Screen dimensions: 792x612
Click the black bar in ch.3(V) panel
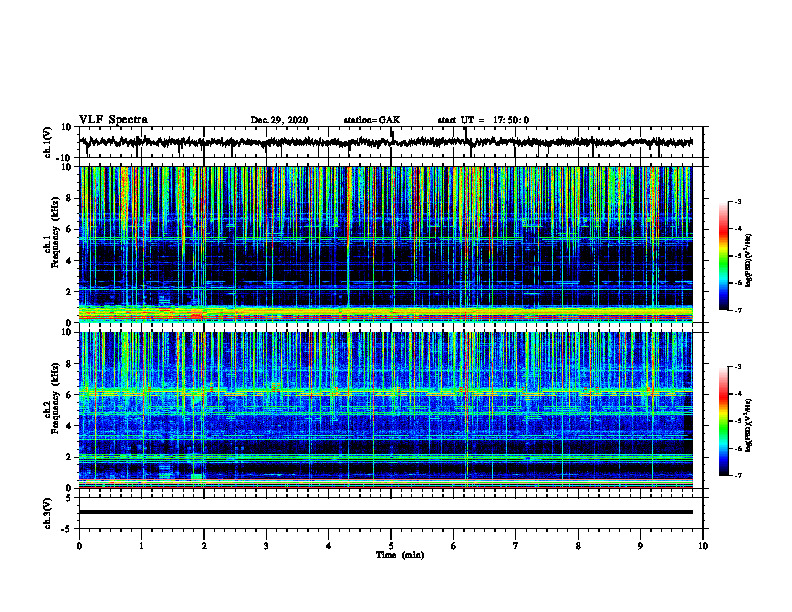[386, 512]
